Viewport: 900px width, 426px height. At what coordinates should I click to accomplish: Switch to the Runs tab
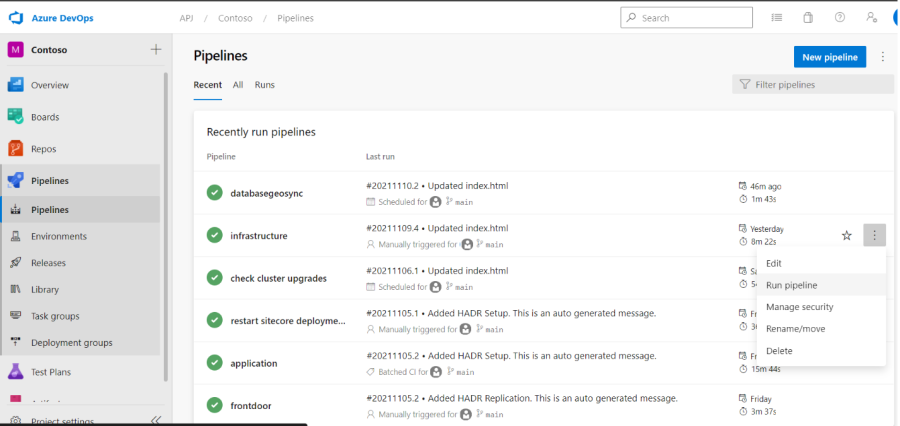click(264, 85)
